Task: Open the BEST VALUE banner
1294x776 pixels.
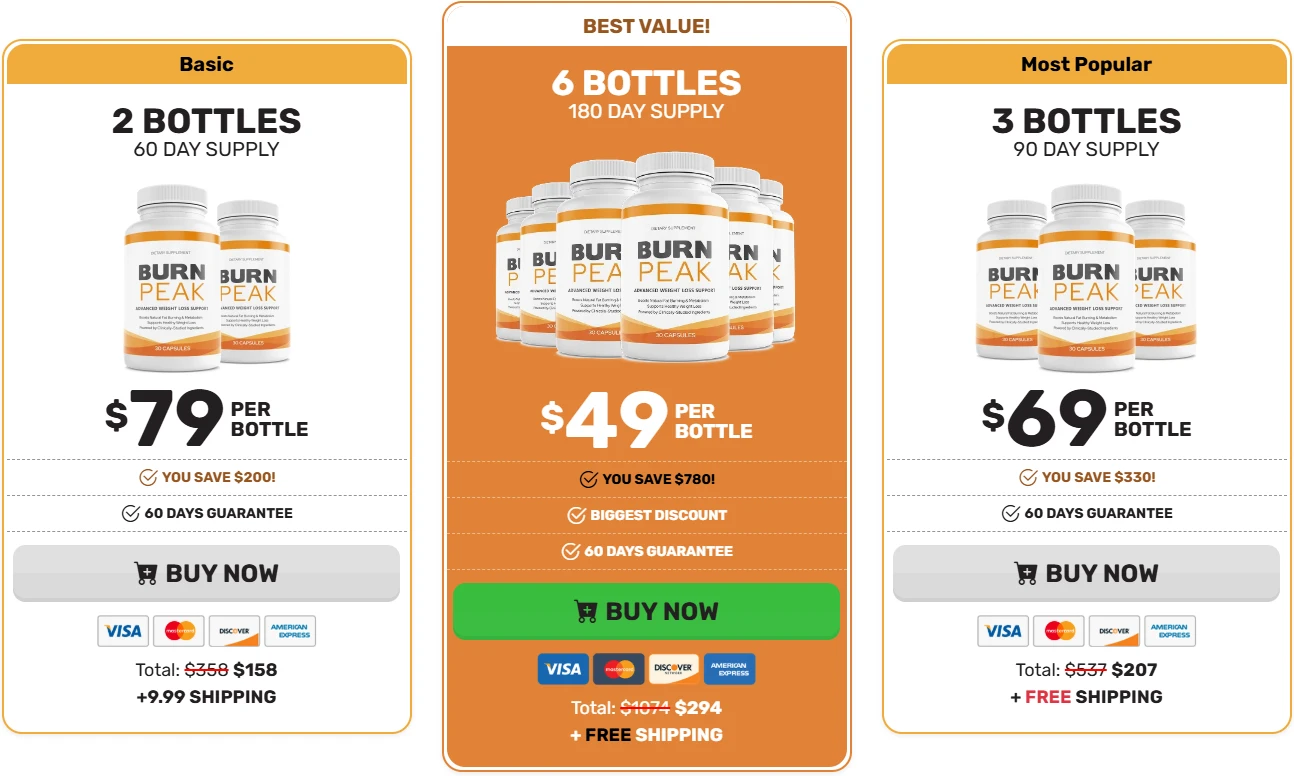Action: (x=647, y=26)
